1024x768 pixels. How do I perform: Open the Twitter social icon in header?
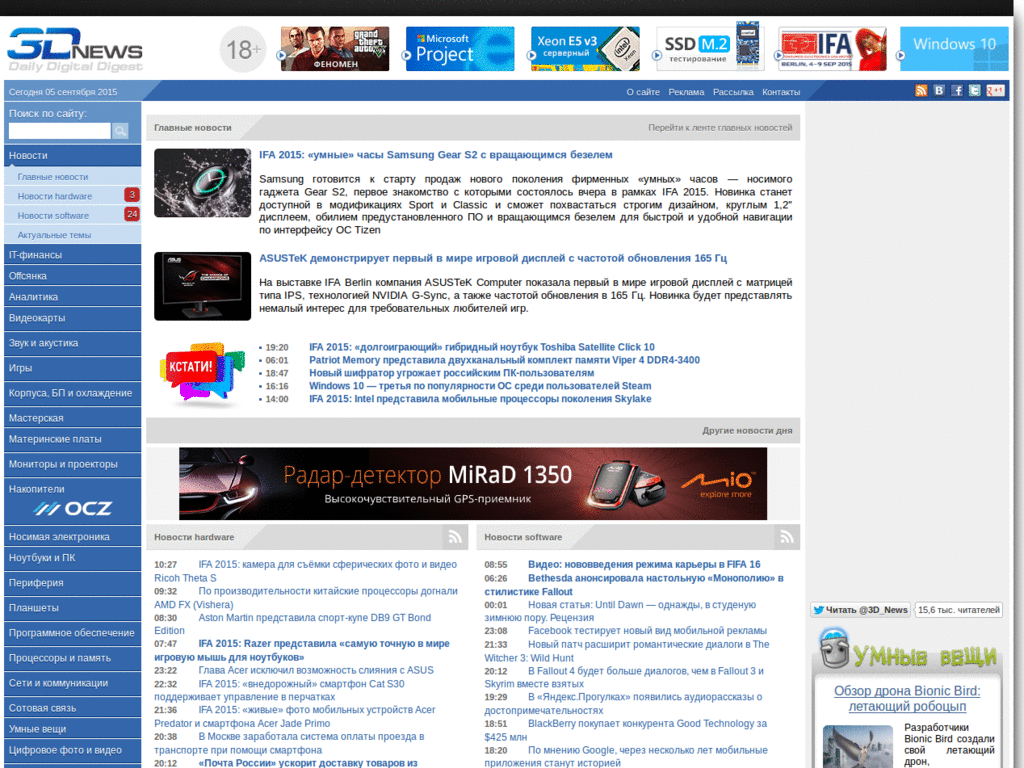click(974, 91)
